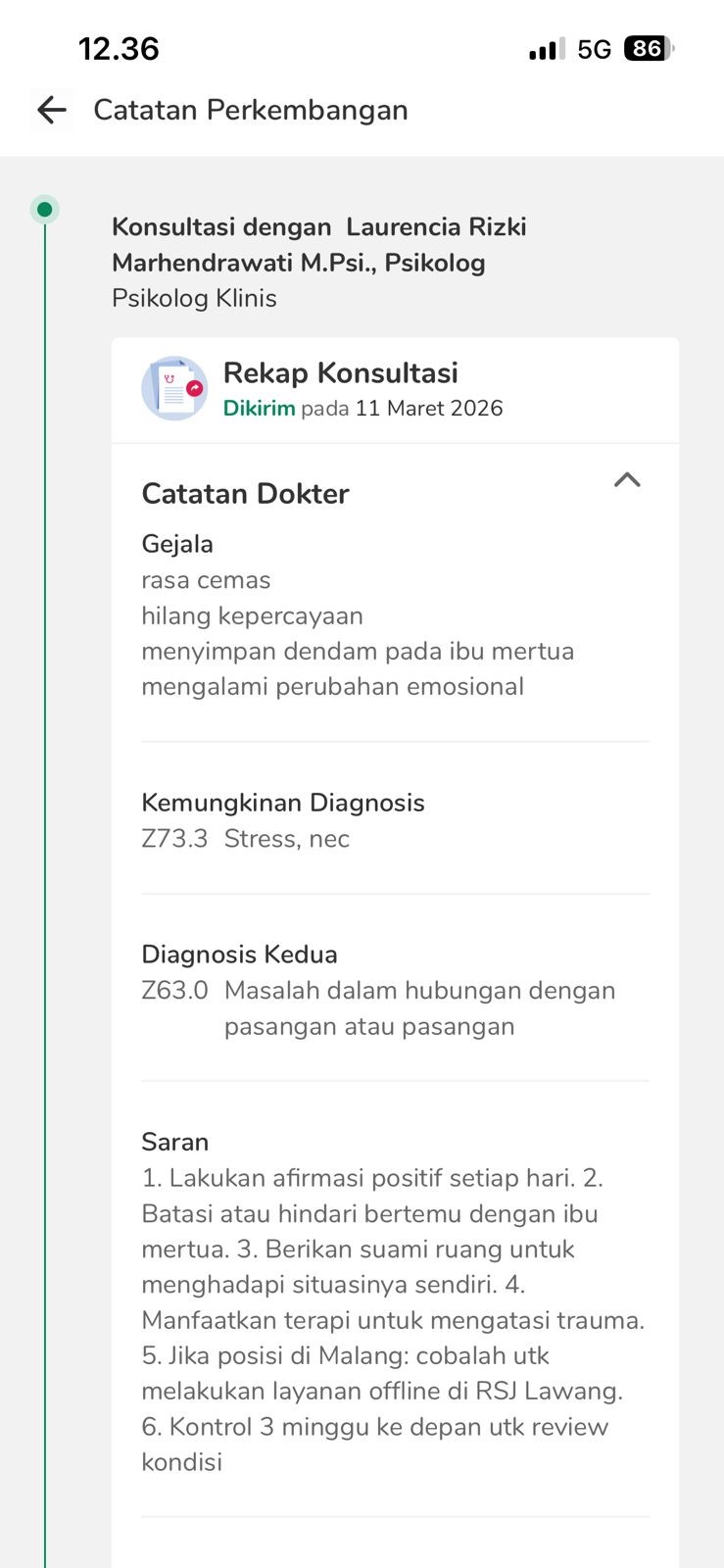Tap the Rekap Konsultasi heading
The height and width of the screenshot is (1568, 724).
coord(340,372)
